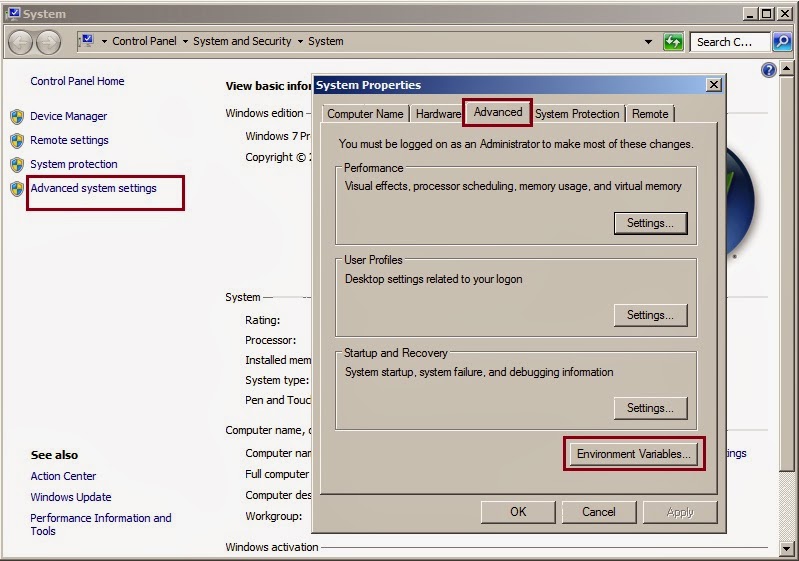Open Performance Settings button
This screenshot has width=799, height=561.
pos(650,223)
